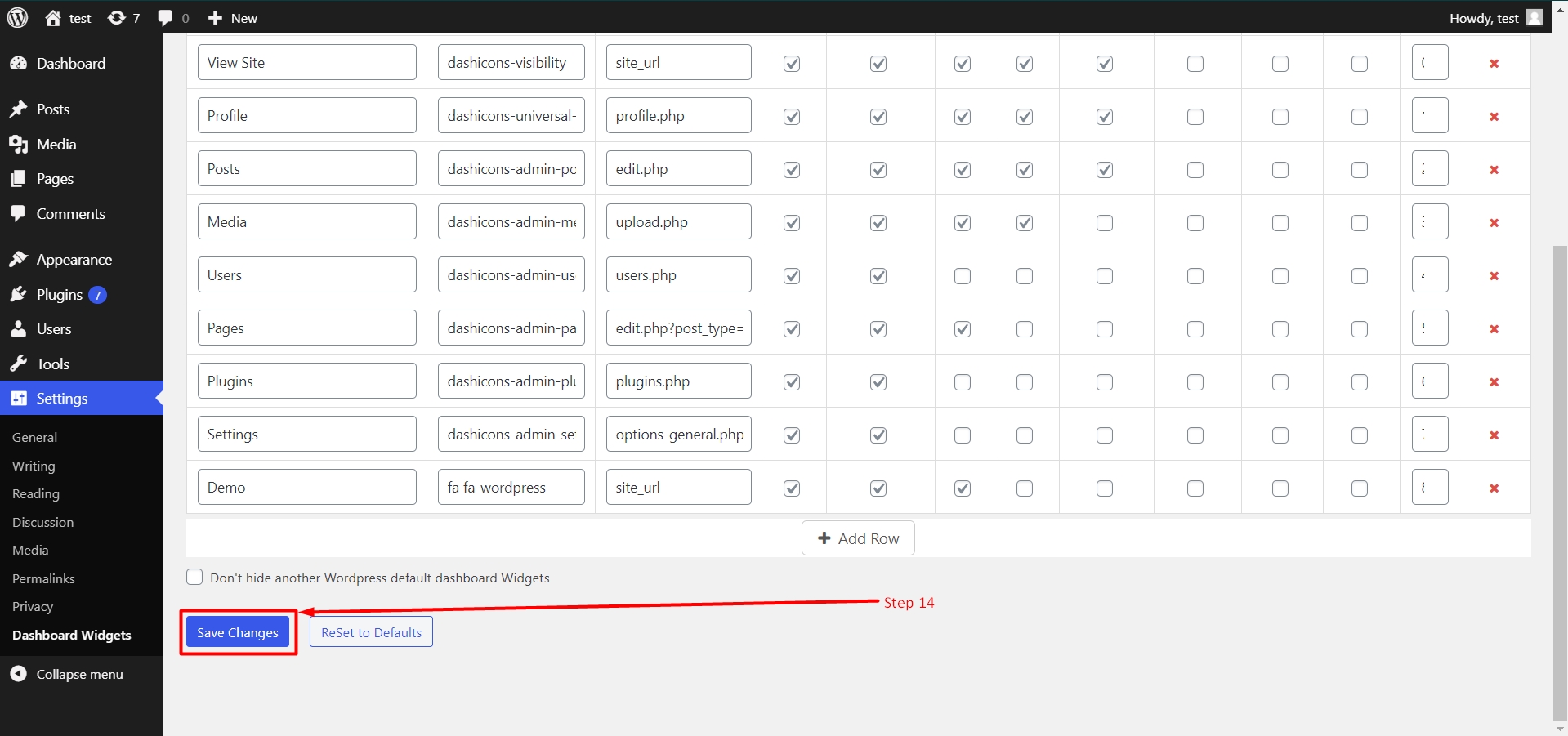This screenshot has width=1568, height=736.
Task: Delete the View Site row with red X
Action: coord(1494,63)
